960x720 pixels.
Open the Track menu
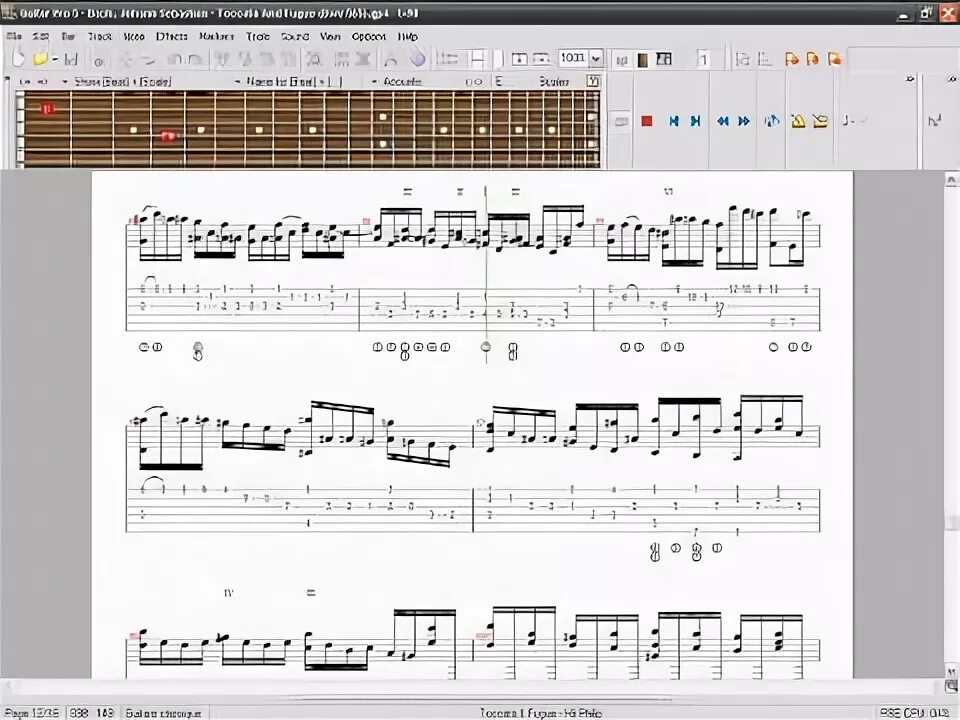click(x=99, y=37)
